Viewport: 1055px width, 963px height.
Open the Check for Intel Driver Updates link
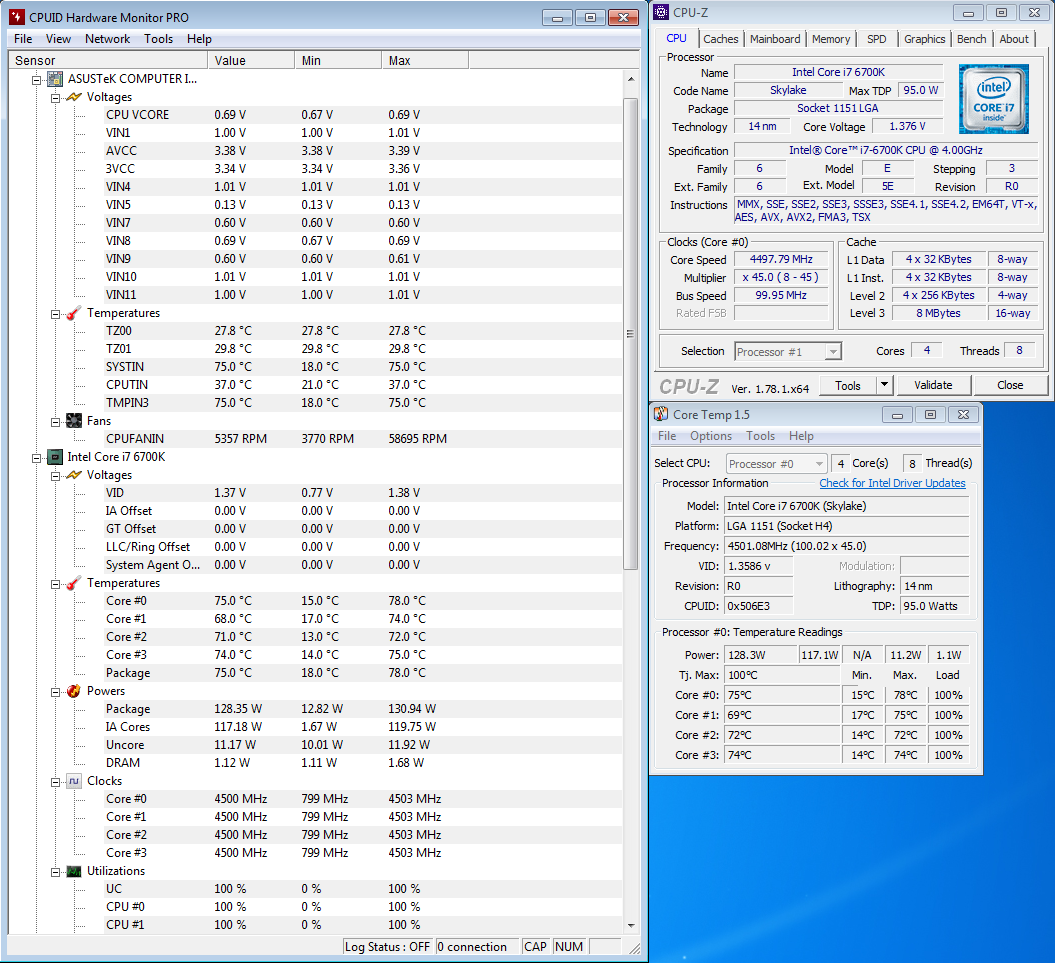892,483
